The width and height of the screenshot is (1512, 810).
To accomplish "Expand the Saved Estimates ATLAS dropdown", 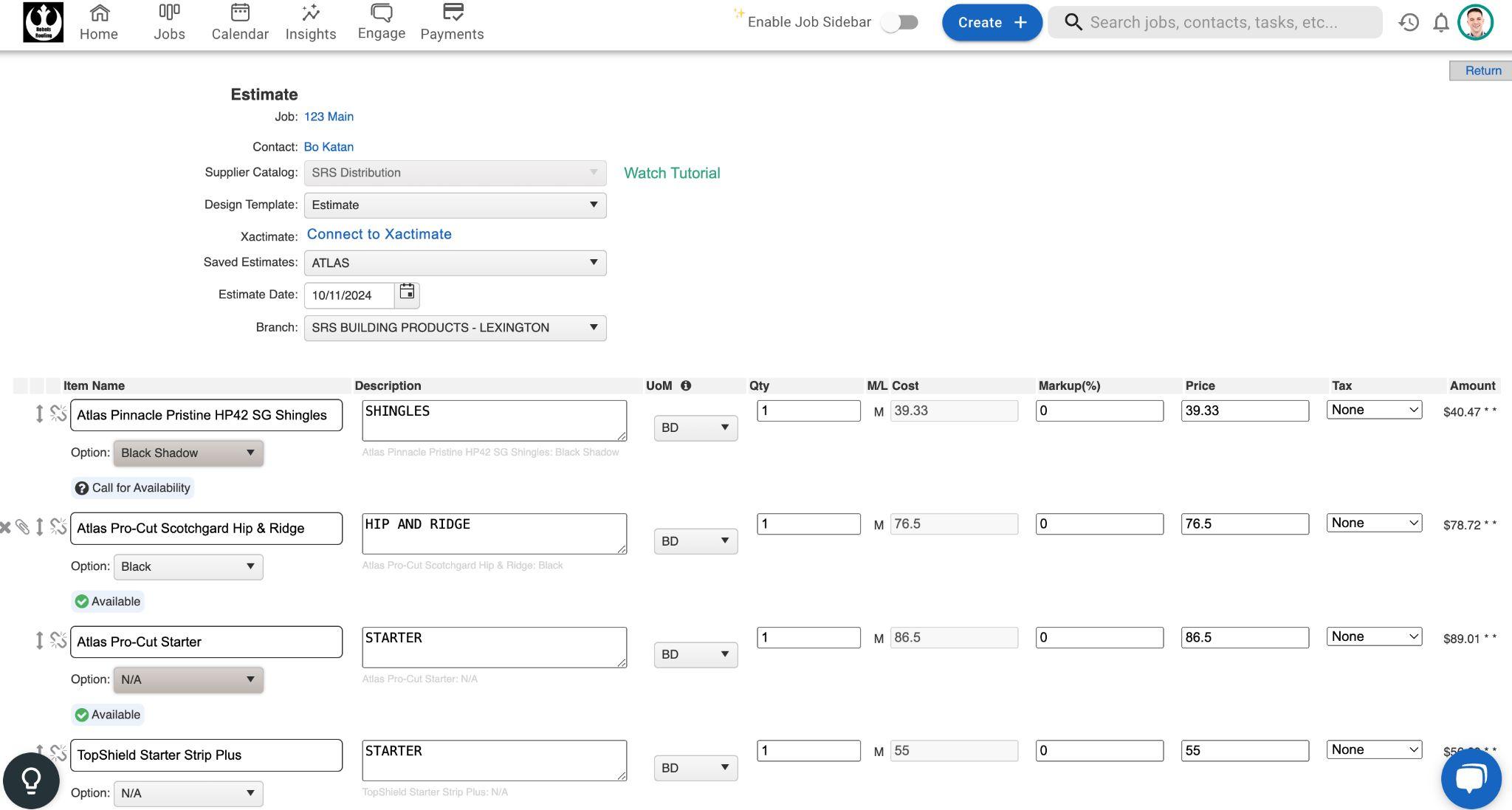I will tap(455, 263).
